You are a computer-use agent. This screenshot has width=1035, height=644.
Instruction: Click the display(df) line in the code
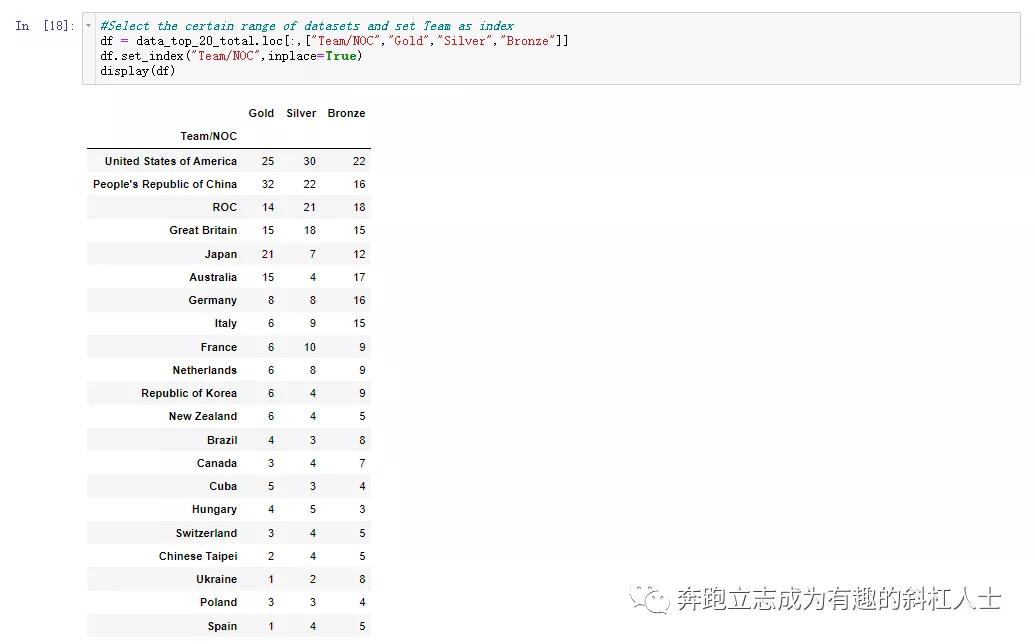coord(131,70)
